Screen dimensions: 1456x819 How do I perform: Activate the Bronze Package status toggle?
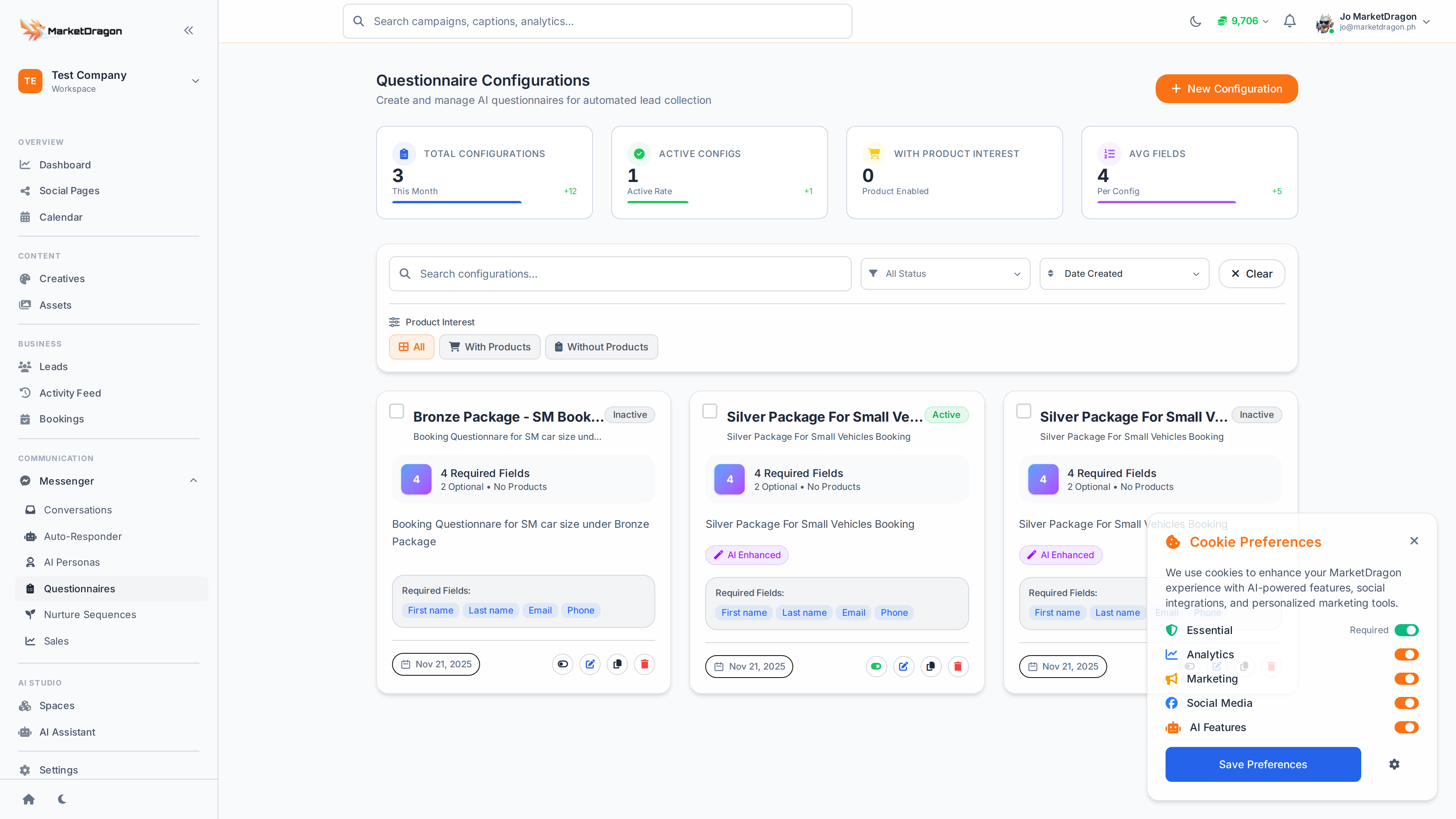[x=563, y=664]
